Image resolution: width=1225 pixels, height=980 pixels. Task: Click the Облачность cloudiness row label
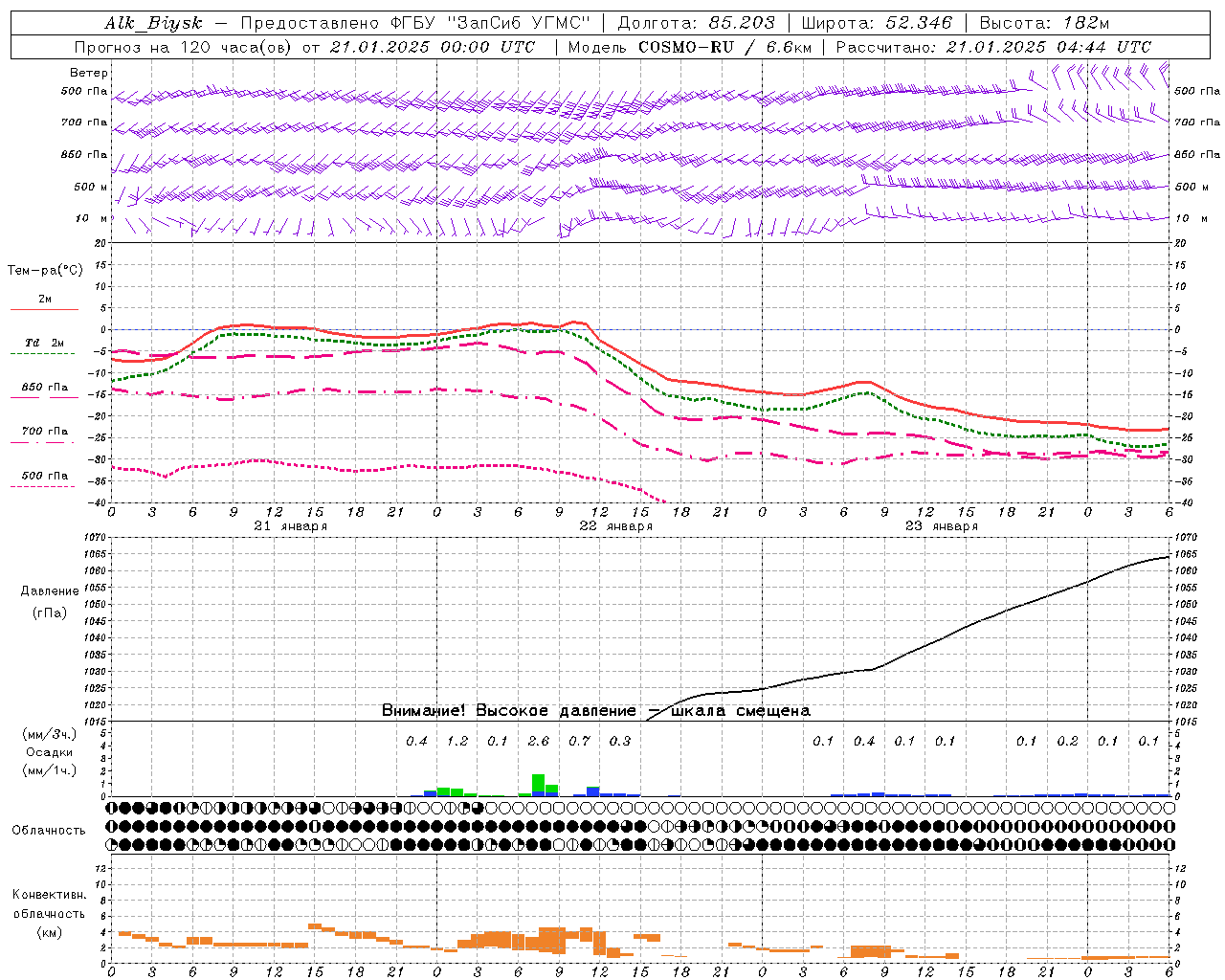tap(49, 830)
